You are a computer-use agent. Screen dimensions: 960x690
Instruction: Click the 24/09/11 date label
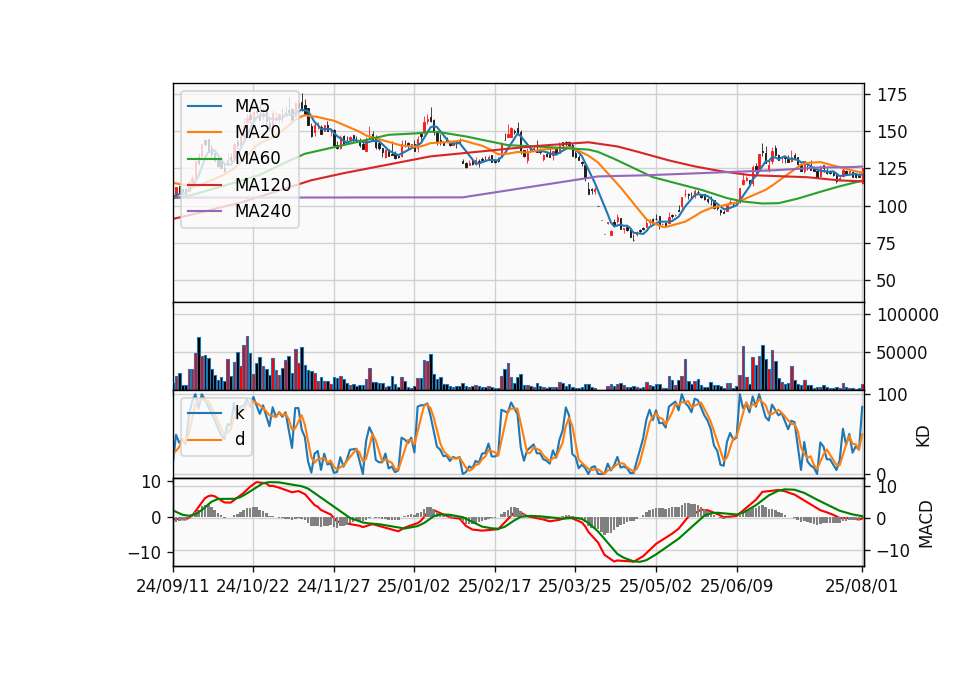pos(173,586)
